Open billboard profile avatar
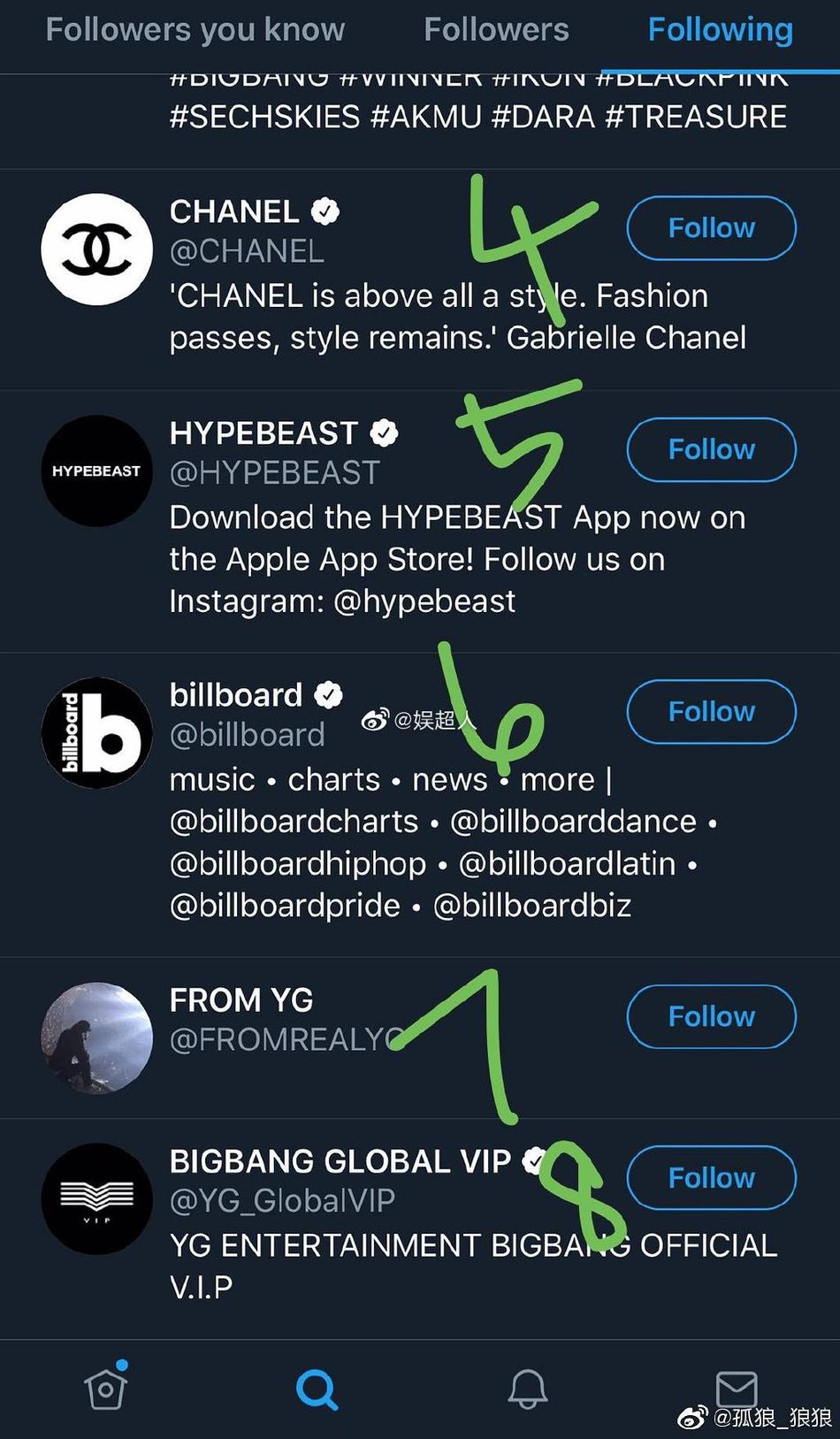The image size is (840, 1439). [x=97, y=733]
